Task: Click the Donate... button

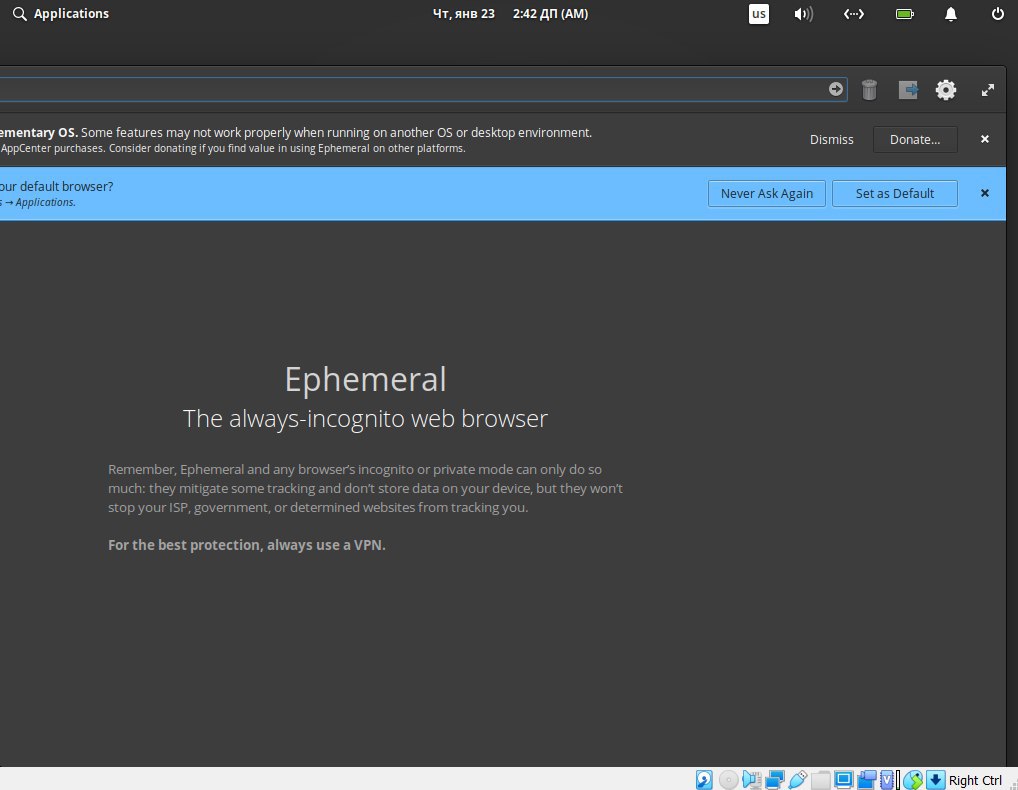Action: pyautogui.click(x=915, y=140)
